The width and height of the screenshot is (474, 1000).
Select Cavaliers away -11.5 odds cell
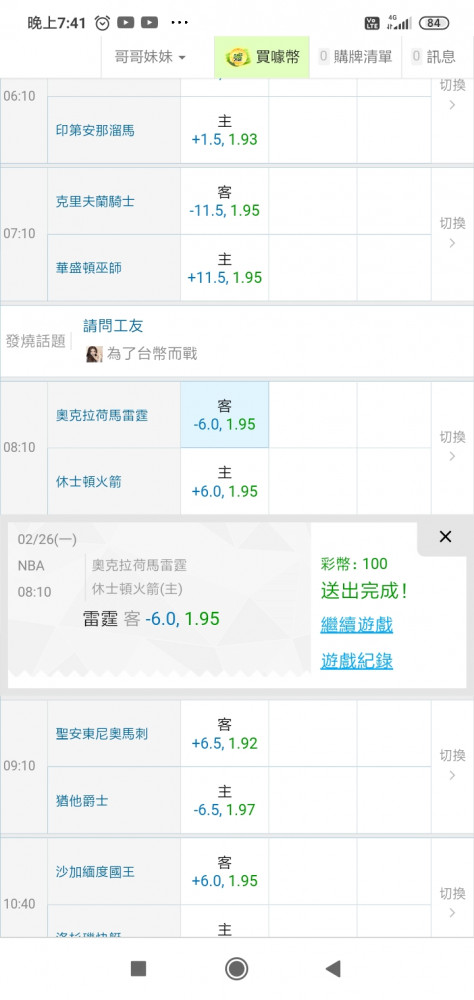225,201
